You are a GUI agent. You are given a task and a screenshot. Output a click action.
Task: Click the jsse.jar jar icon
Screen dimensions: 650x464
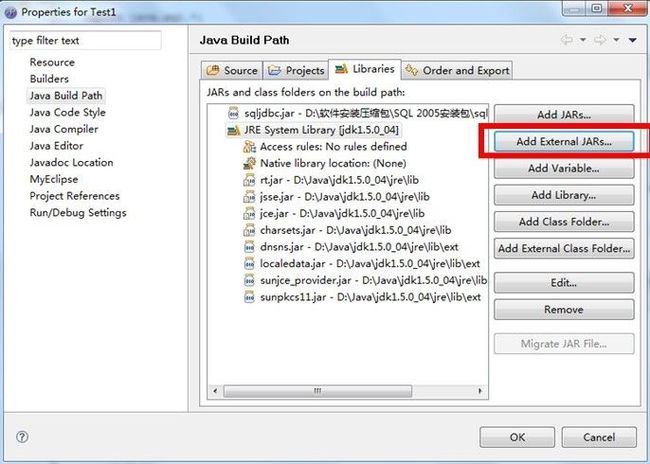pyautogui.click(x=249, y=197)
